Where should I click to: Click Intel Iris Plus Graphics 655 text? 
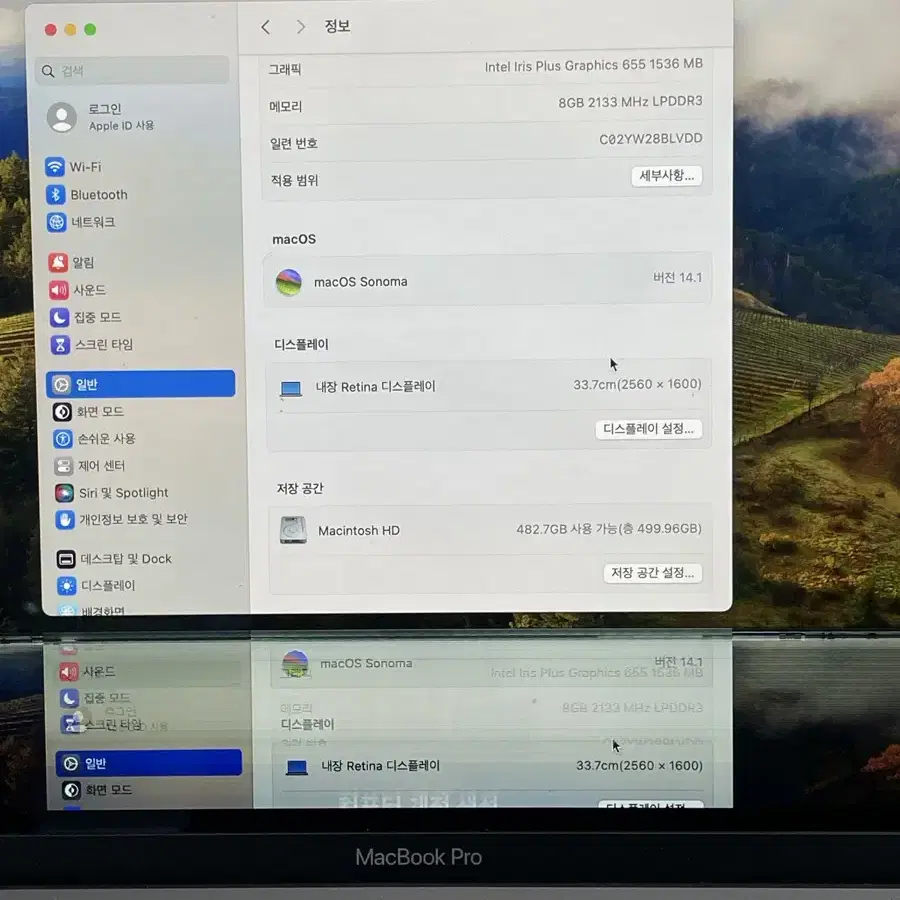593,65
